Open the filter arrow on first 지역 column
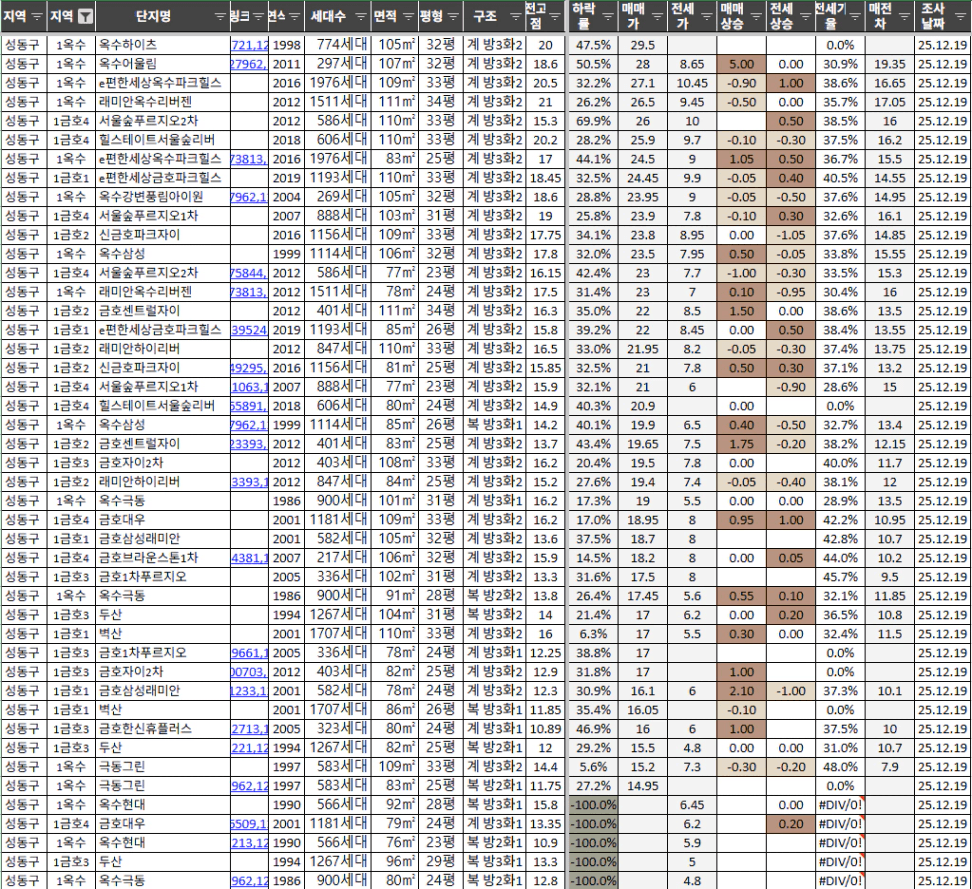Screen dimensions: 972x889 37,17
